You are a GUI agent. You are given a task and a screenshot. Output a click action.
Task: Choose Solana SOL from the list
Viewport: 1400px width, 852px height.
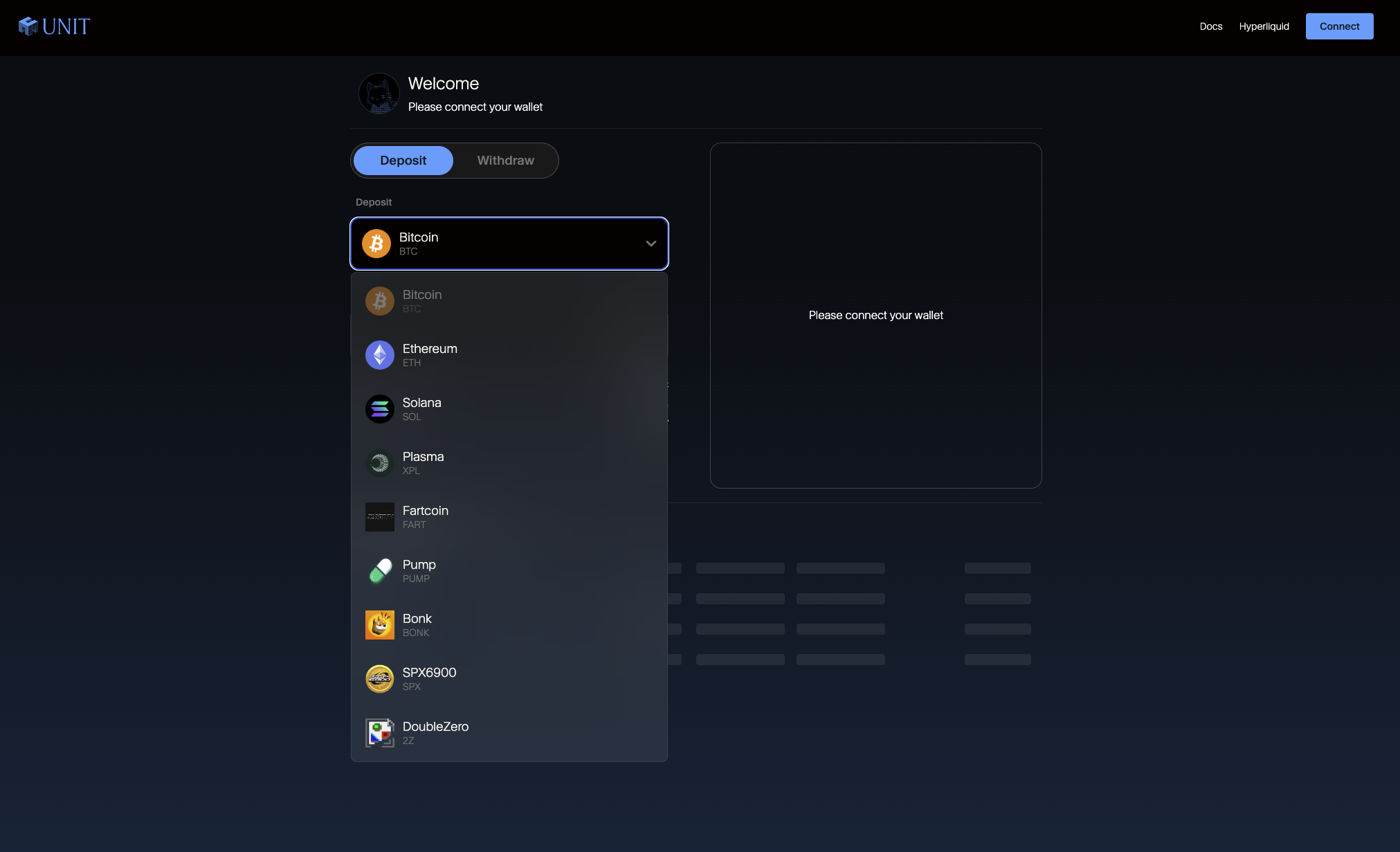(509, 409)
